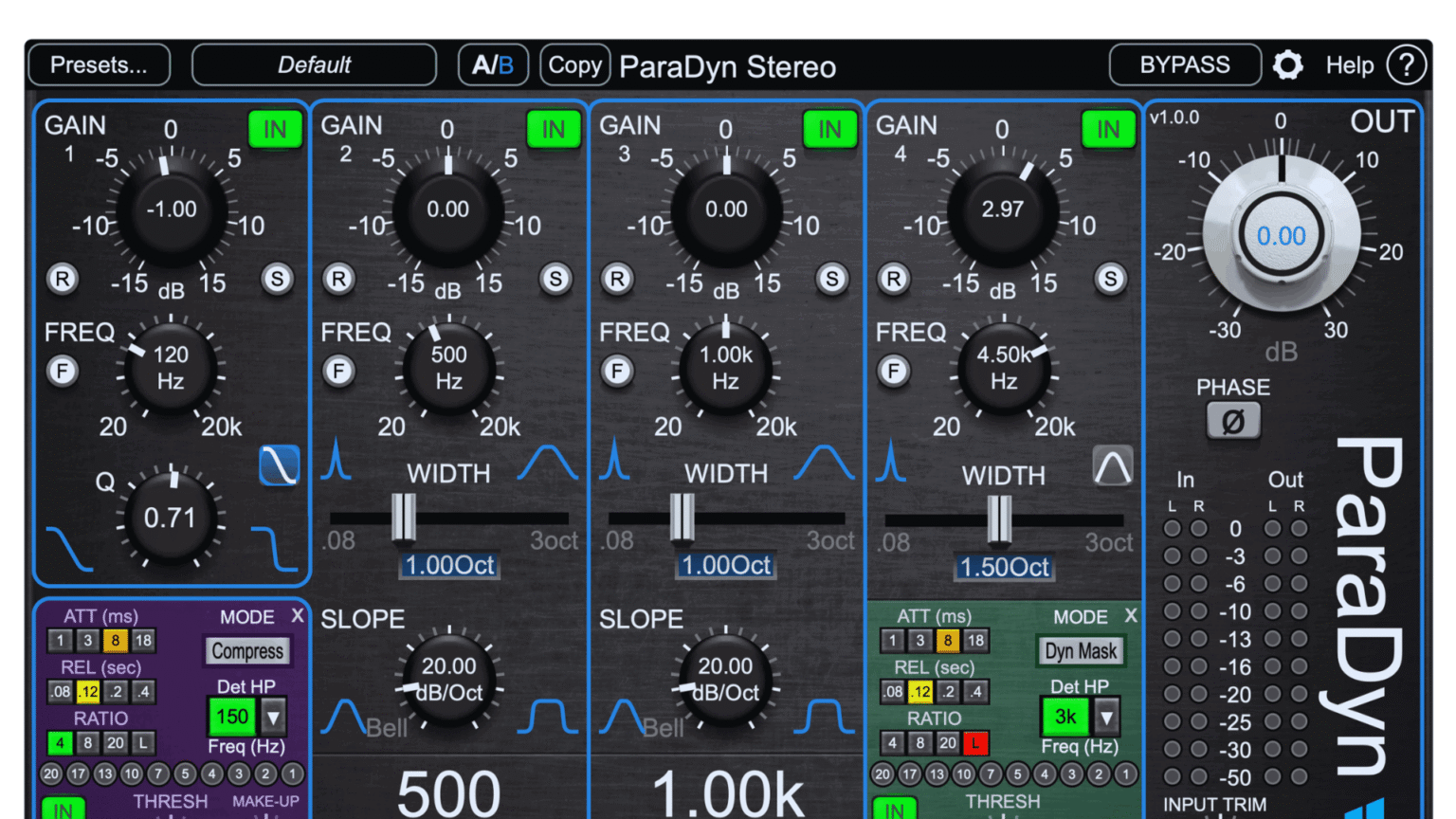This screenshot has width=1456, height=819.
Task: Click band 4 wide bell shape icon
Action: pos(1112,464)
